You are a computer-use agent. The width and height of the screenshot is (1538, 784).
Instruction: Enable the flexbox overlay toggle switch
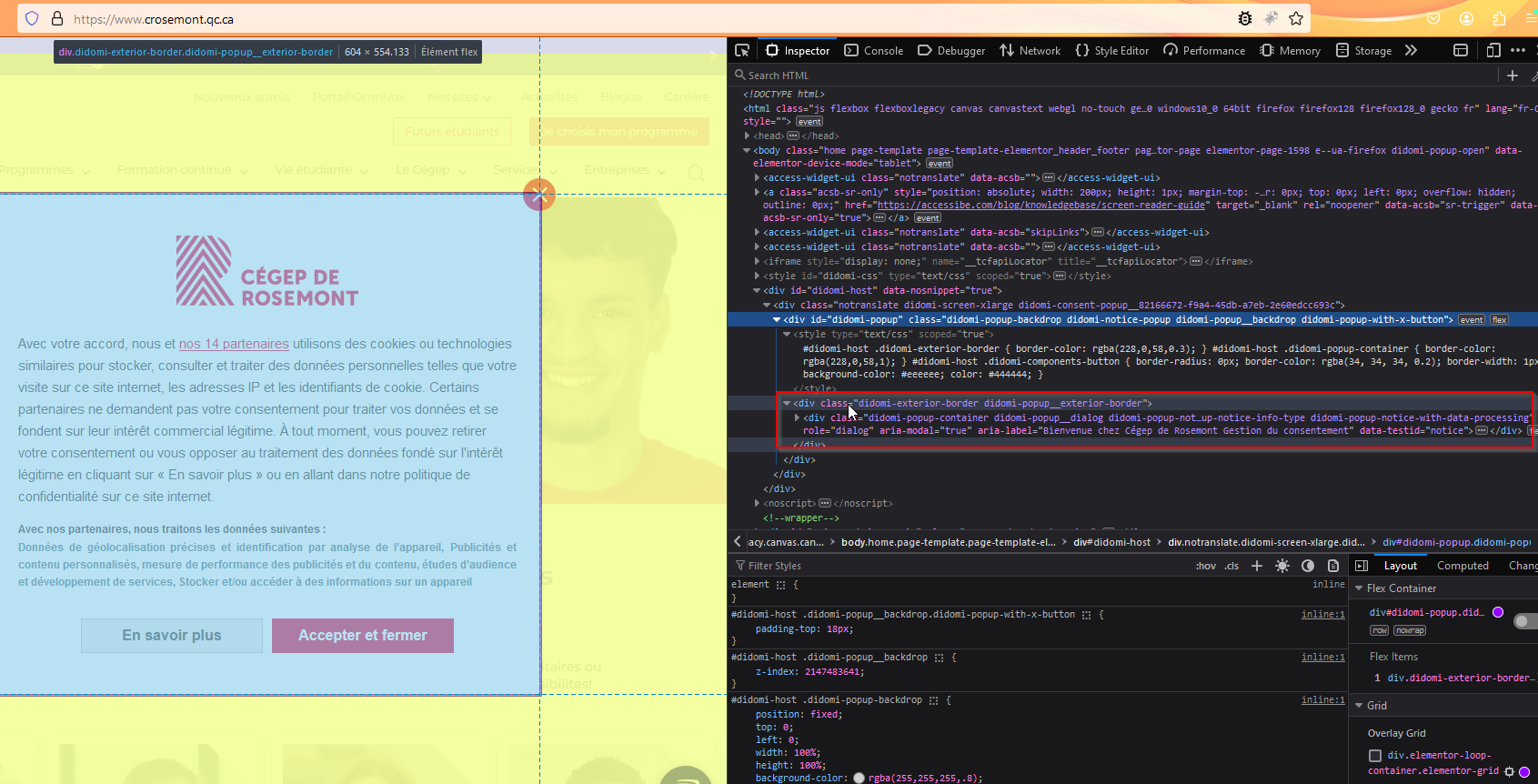click(x=1524, y=621)
